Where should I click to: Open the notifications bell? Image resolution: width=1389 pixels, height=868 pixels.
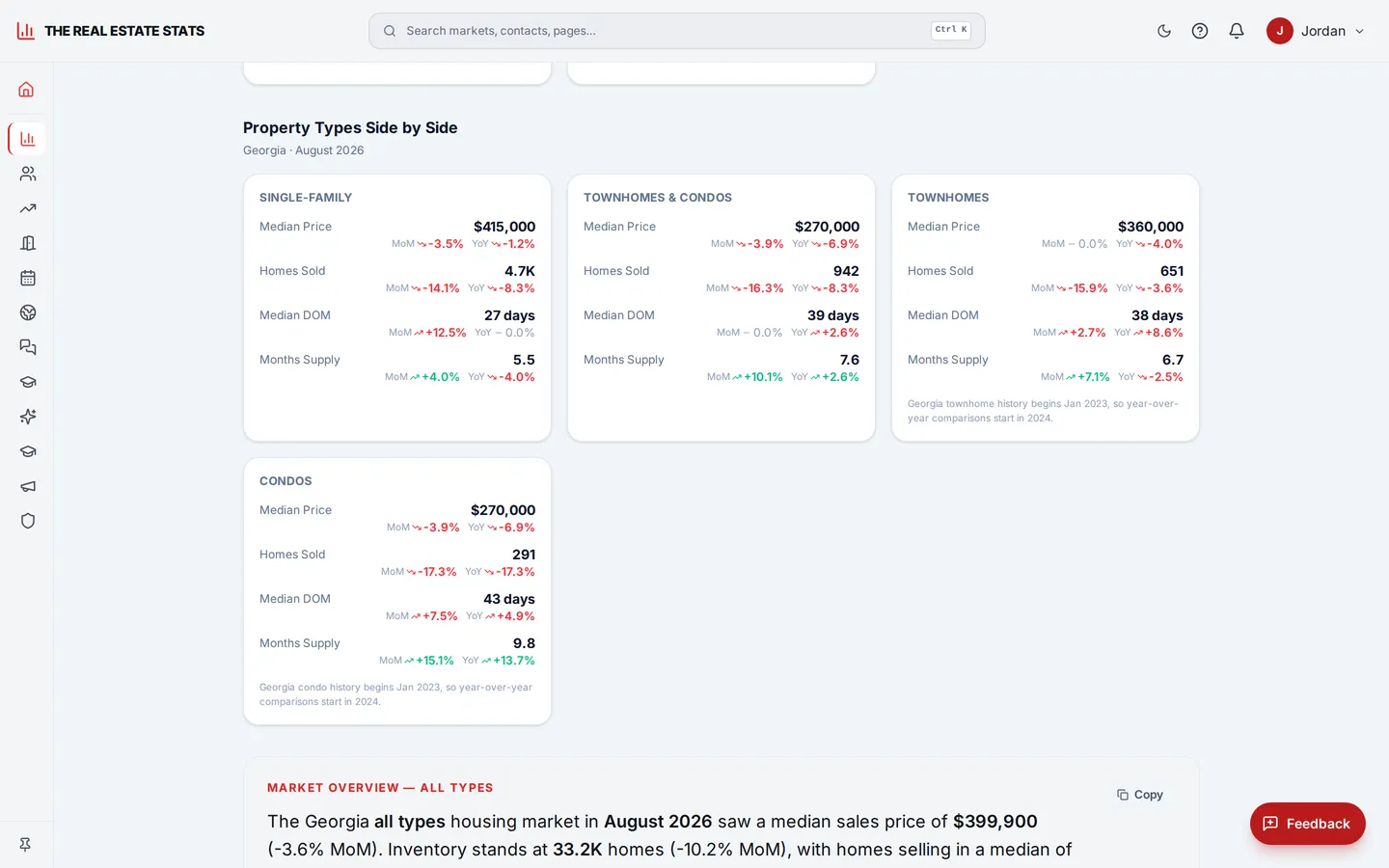(x=1237, y=31)
